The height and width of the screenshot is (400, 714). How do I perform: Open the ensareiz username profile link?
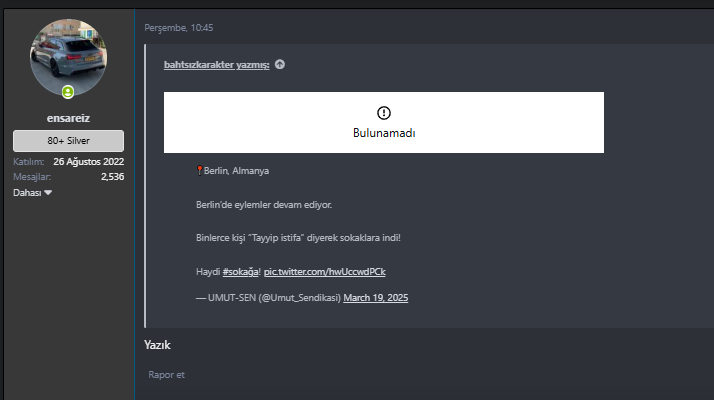(x=68, y=118)
